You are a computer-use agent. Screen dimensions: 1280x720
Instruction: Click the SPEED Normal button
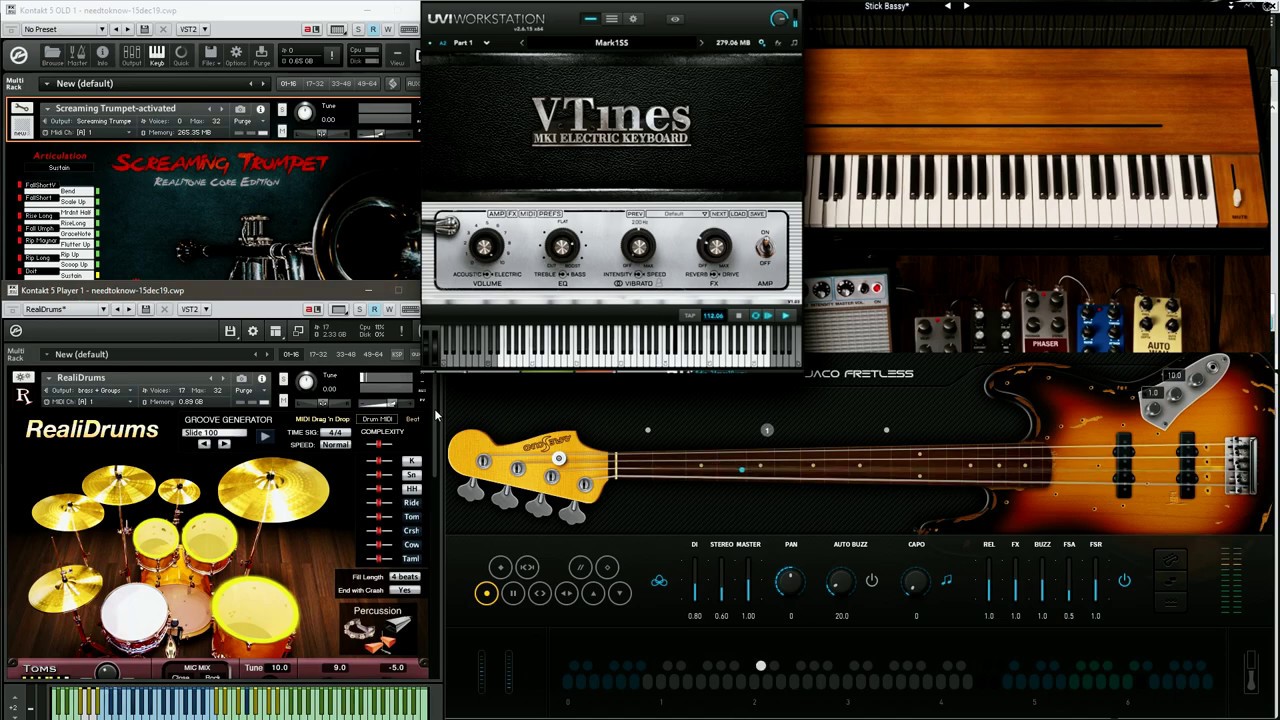(335, 445)
